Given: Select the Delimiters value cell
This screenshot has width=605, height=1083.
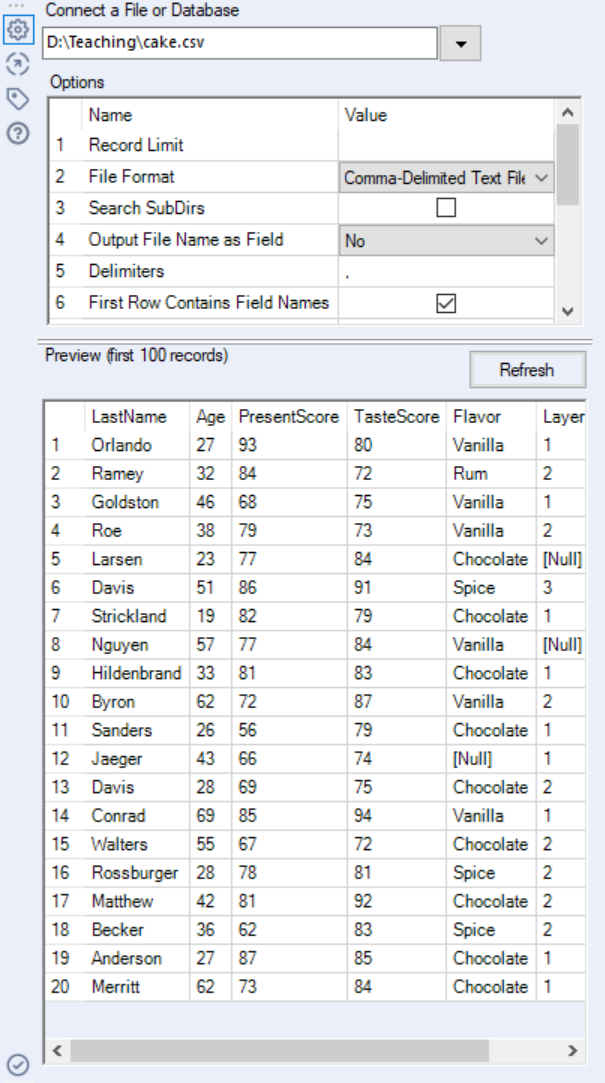Looking at the screenshot, I should [x=445, y=272].
